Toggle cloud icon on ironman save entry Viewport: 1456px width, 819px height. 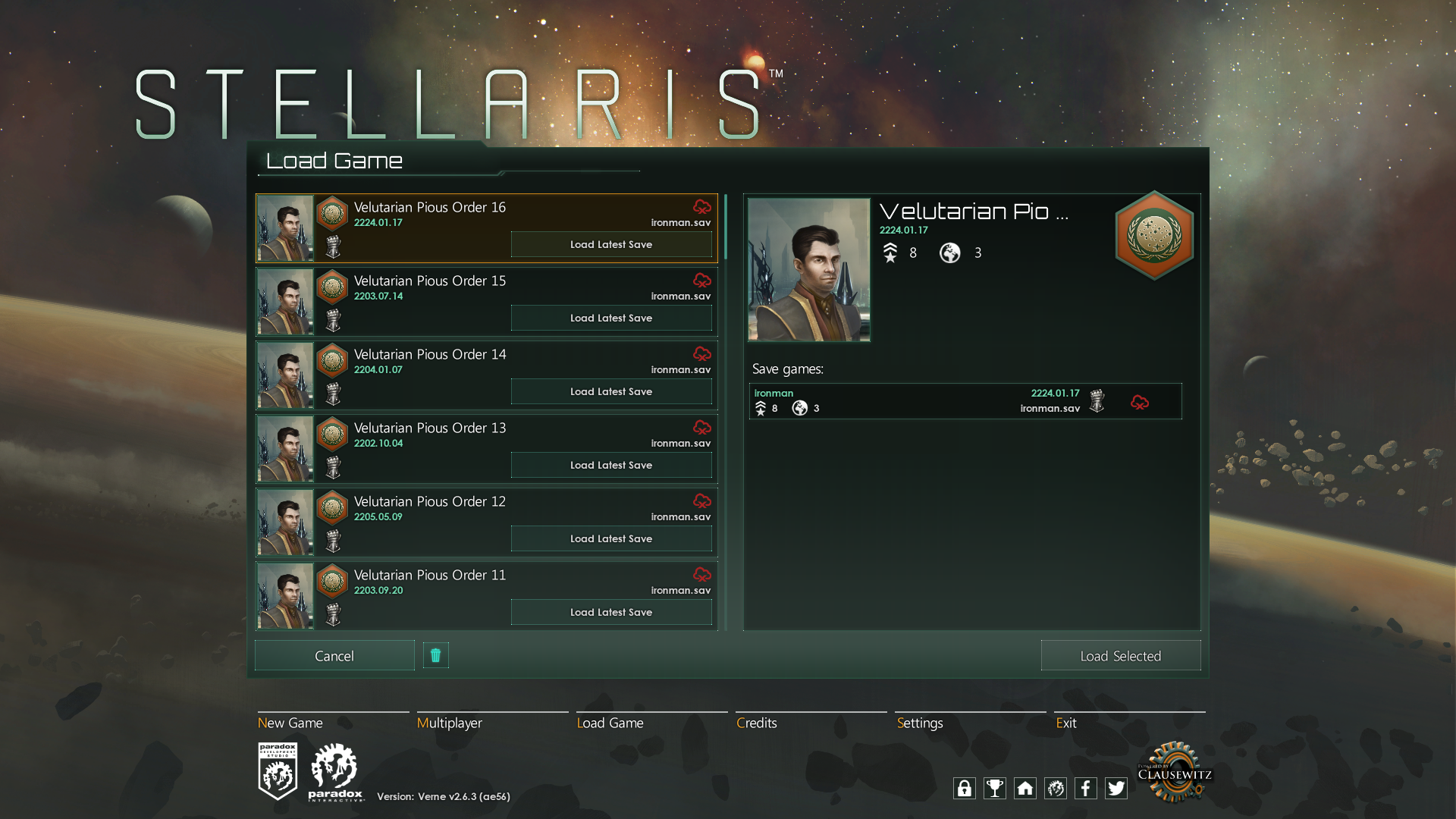pyautogui.click(x=1140, y=402)
